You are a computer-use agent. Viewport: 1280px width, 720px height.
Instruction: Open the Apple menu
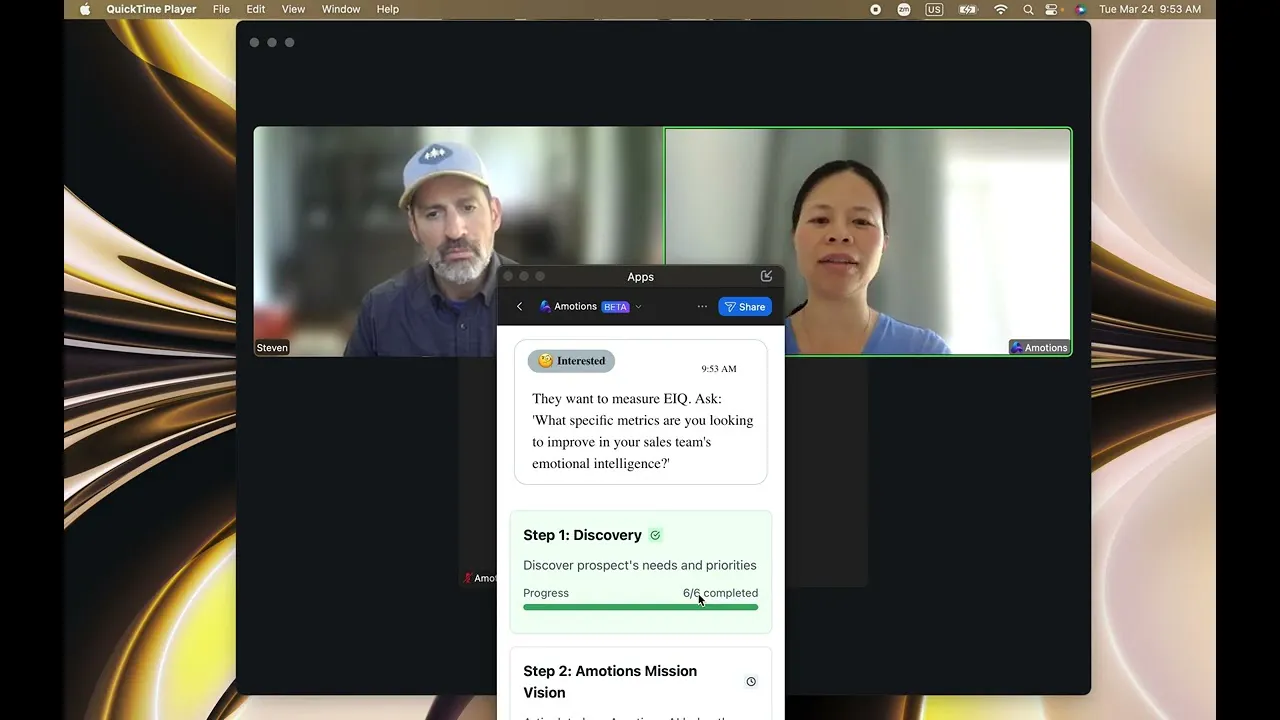85,9
